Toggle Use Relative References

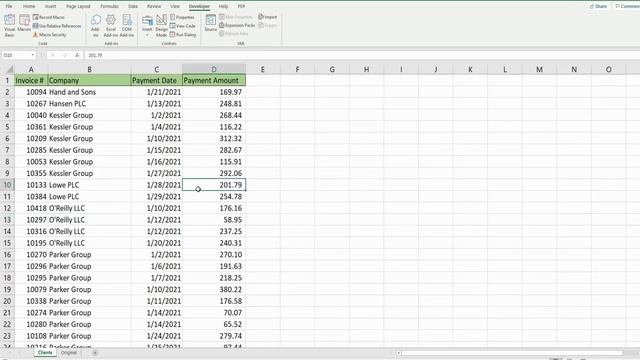click(57, 26)
